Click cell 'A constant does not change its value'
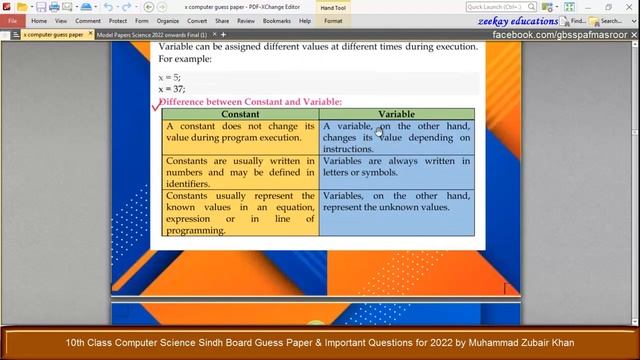Viewport: 640px width, 360px height. [240, 137]
